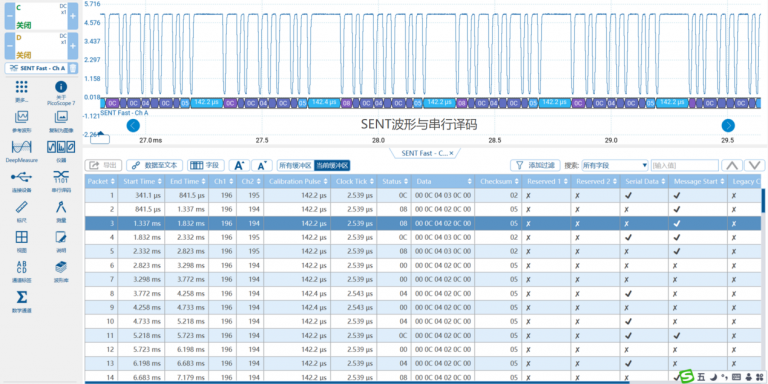
Task: Sort table by Checksum column
Action: point(499,181)
